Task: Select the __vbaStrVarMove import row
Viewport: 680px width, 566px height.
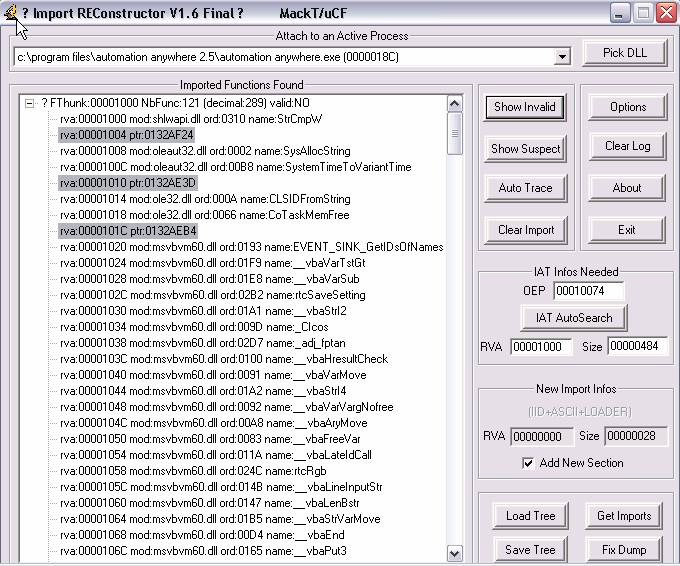Action: (220, 519)
